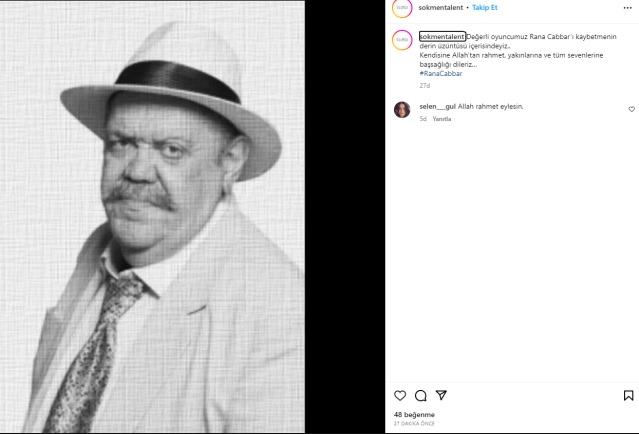639x434 pixels.
Task: Open sokmentalent profile picture in the header
Action: pos(402,8)
